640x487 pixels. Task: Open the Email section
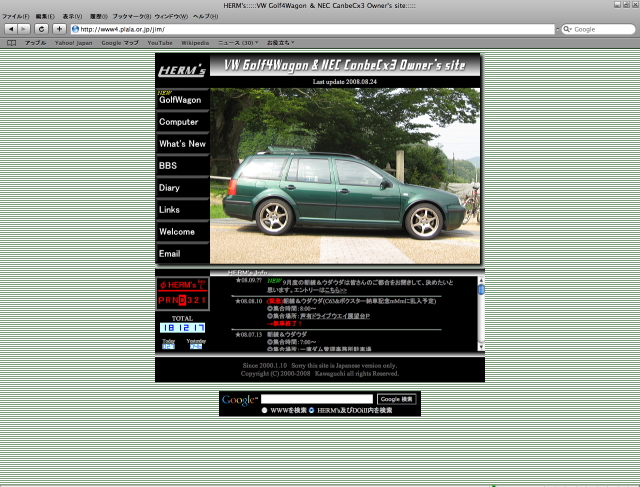[x=182, y=254]
